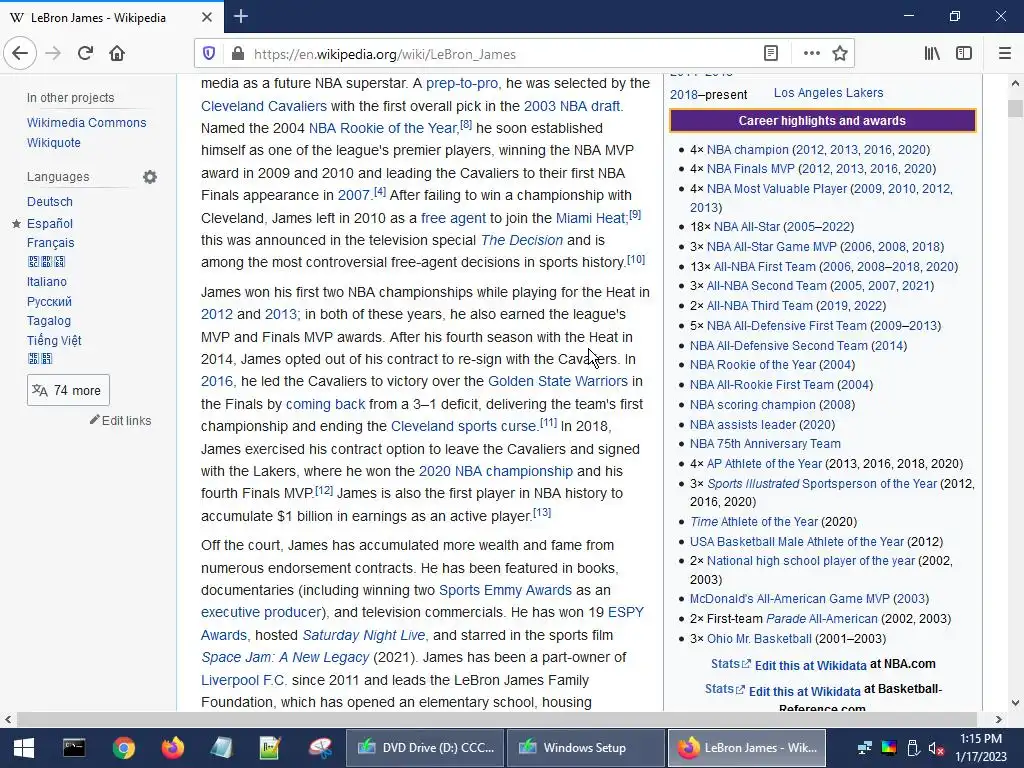Bookmark this page with the star icon

point(840,54)
